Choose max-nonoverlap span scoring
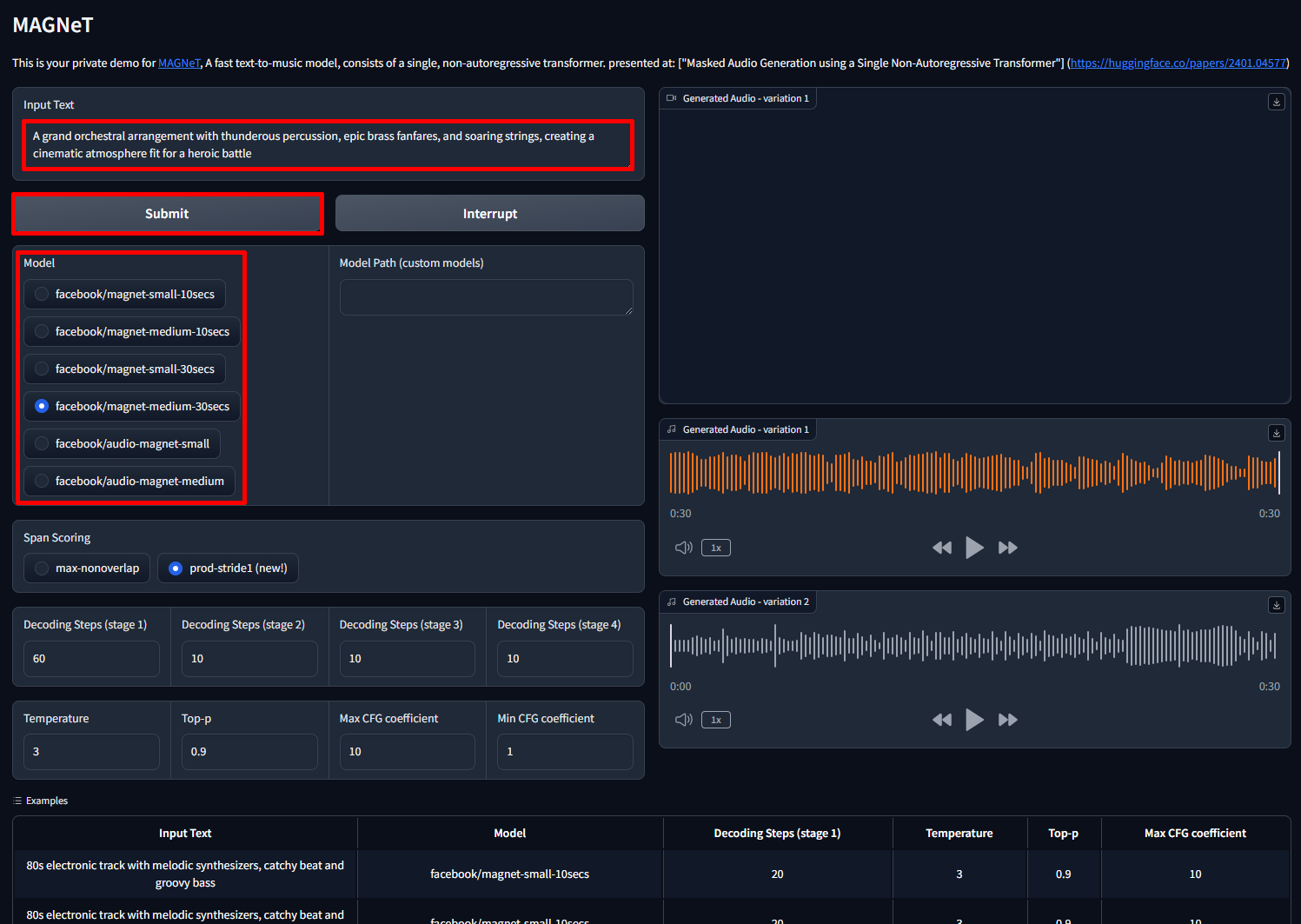This screenshot has width=1301, height=924. coord(87,568)
